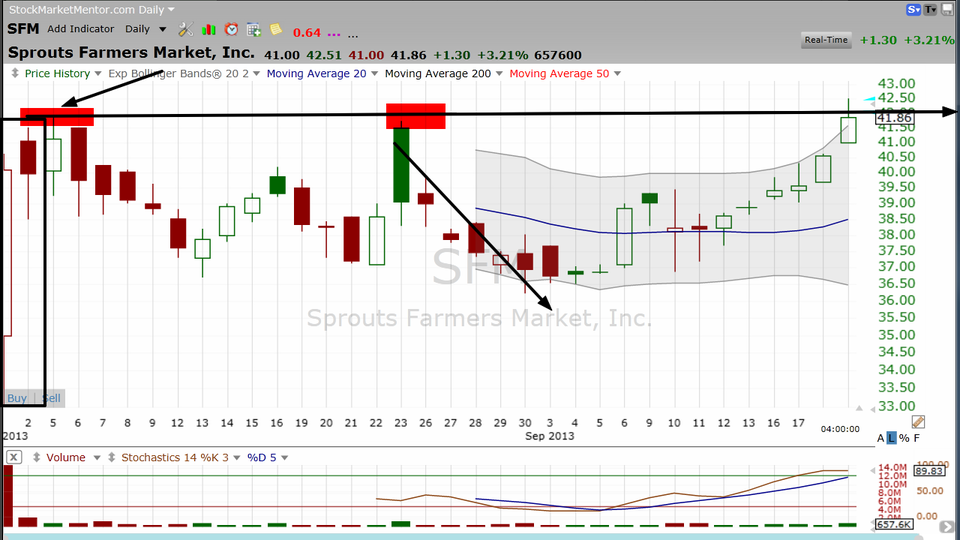
Task: Expand Stochastics 14 %K 3 dropdown
Action: pyautogui.click(x=236, y=458)
